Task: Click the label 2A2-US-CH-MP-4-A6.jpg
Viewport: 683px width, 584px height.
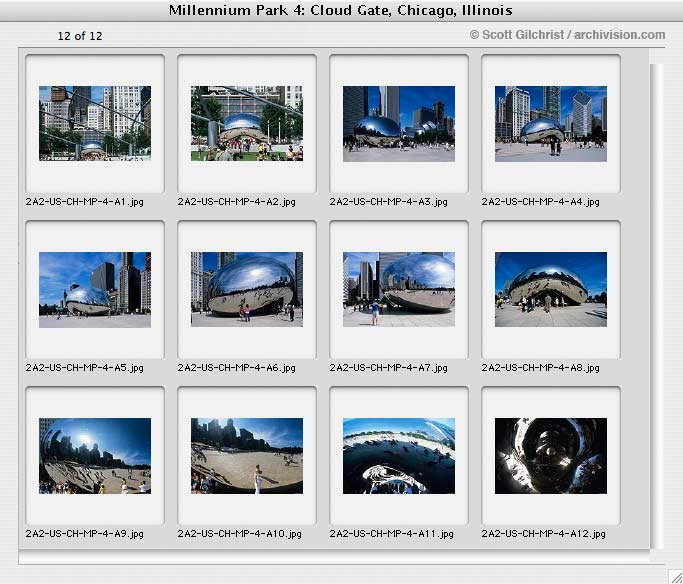Action: (x=237, y=368)
